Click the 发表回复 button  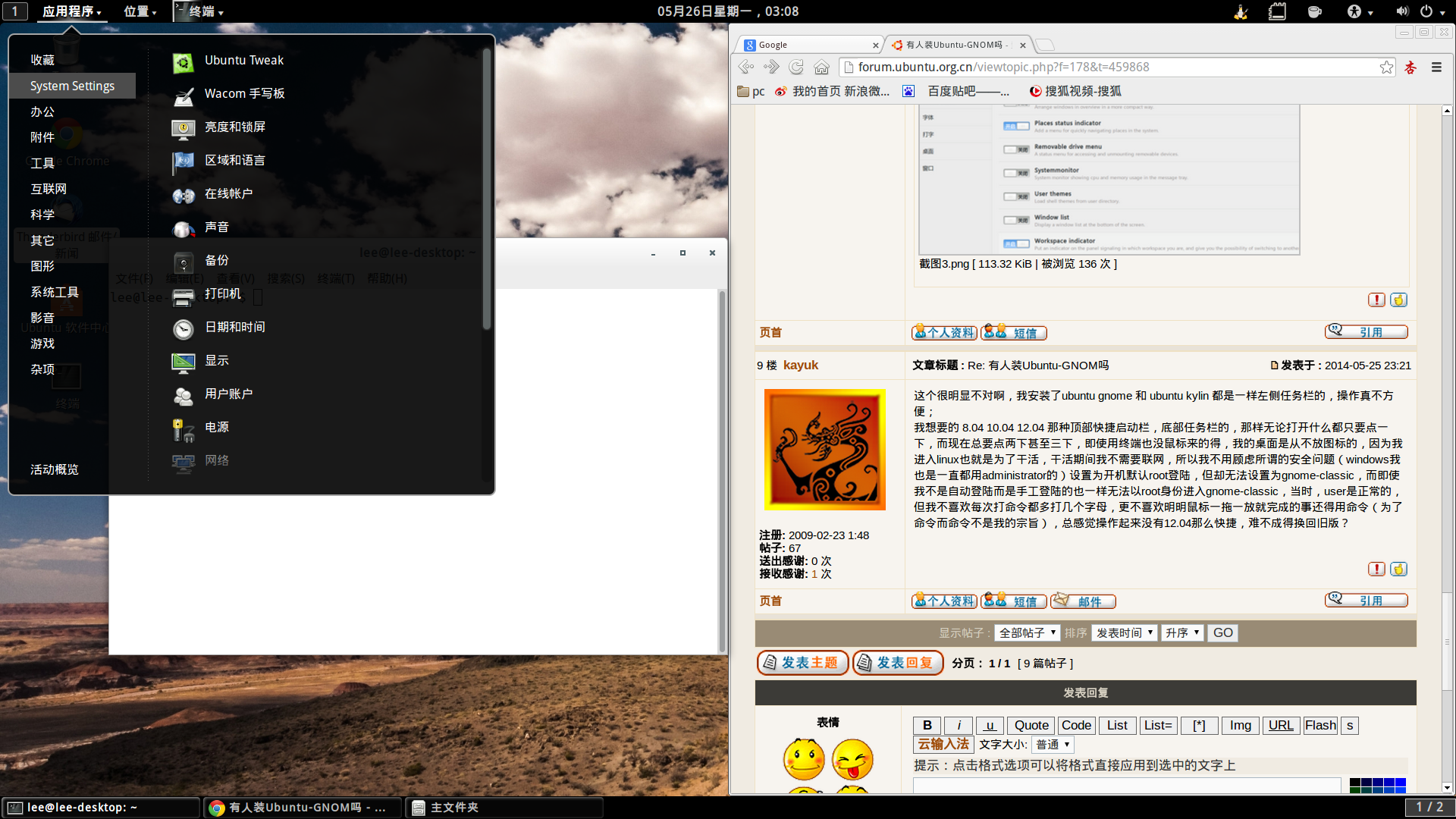[898, 663]
